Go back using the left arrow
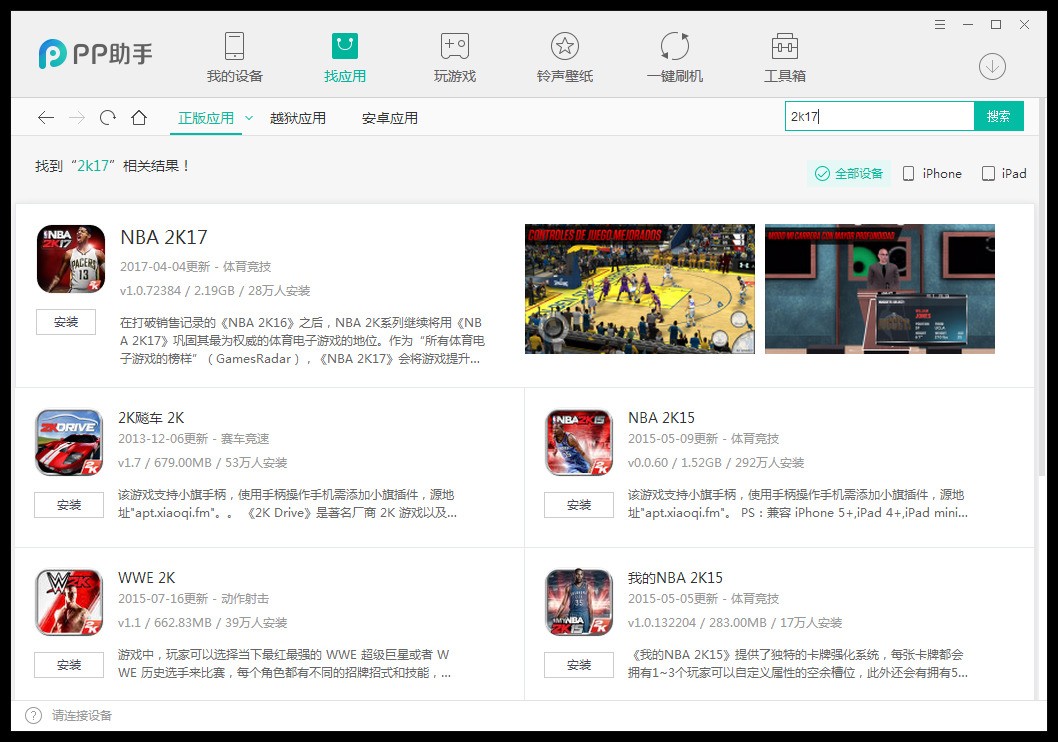The width and height of the screenshot is (1058, 742). 46,118
